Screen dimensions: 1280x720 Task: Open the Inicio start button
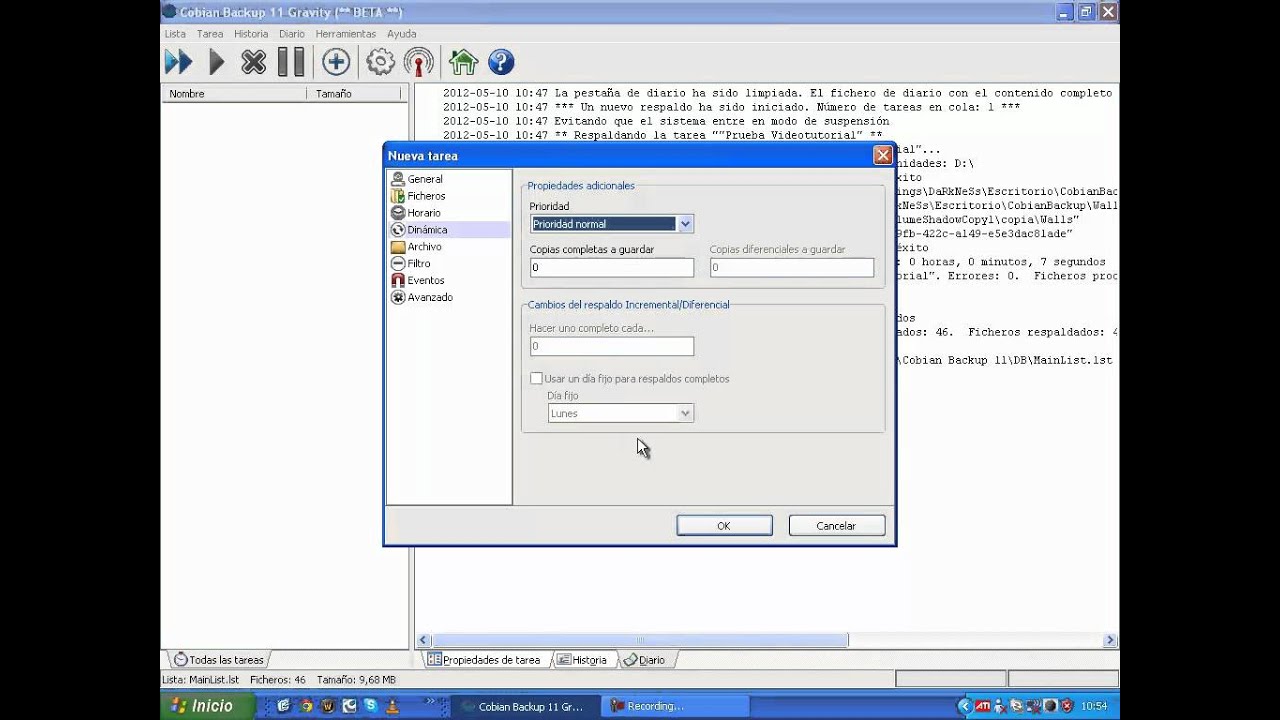click(x=207, y=706)
